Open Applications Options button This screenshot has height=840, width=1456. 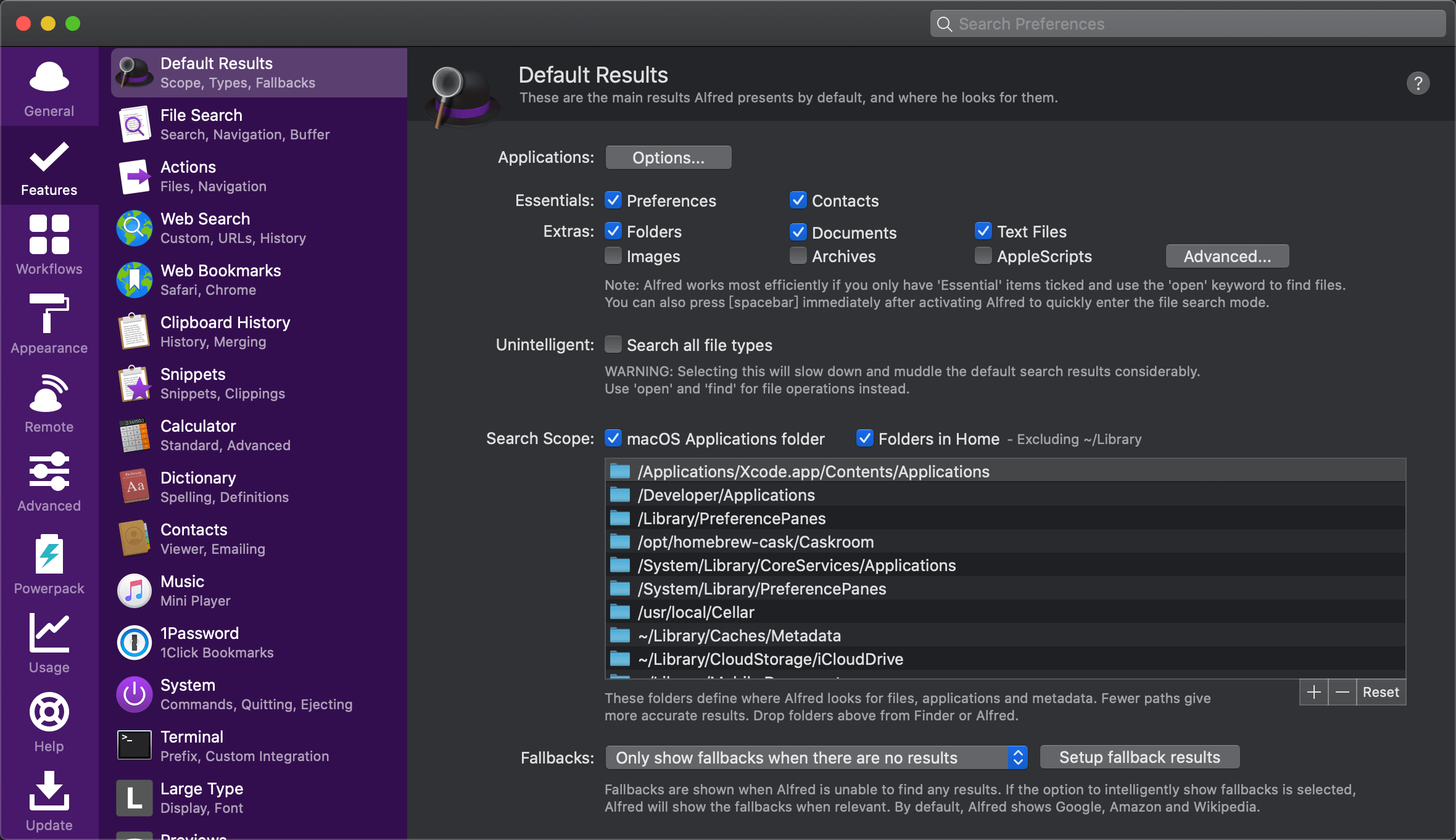point(668,157)
